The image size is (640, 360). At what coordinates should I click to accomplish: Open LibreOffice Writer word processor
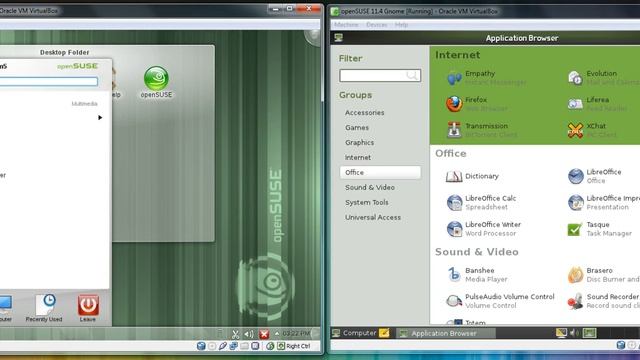pos(484,229)
